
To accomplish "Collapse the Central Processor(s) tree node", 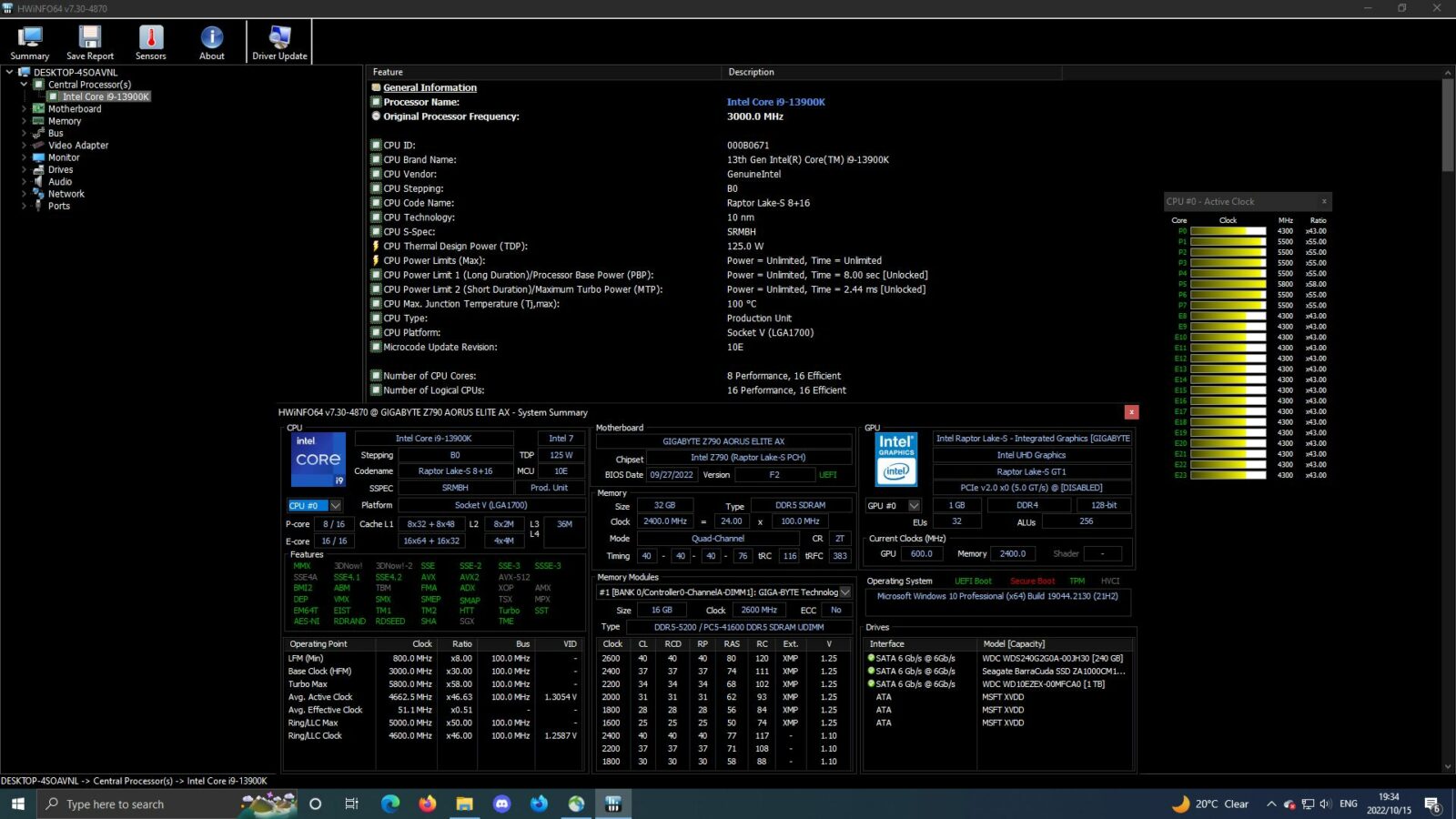I will tap(25, 84).
